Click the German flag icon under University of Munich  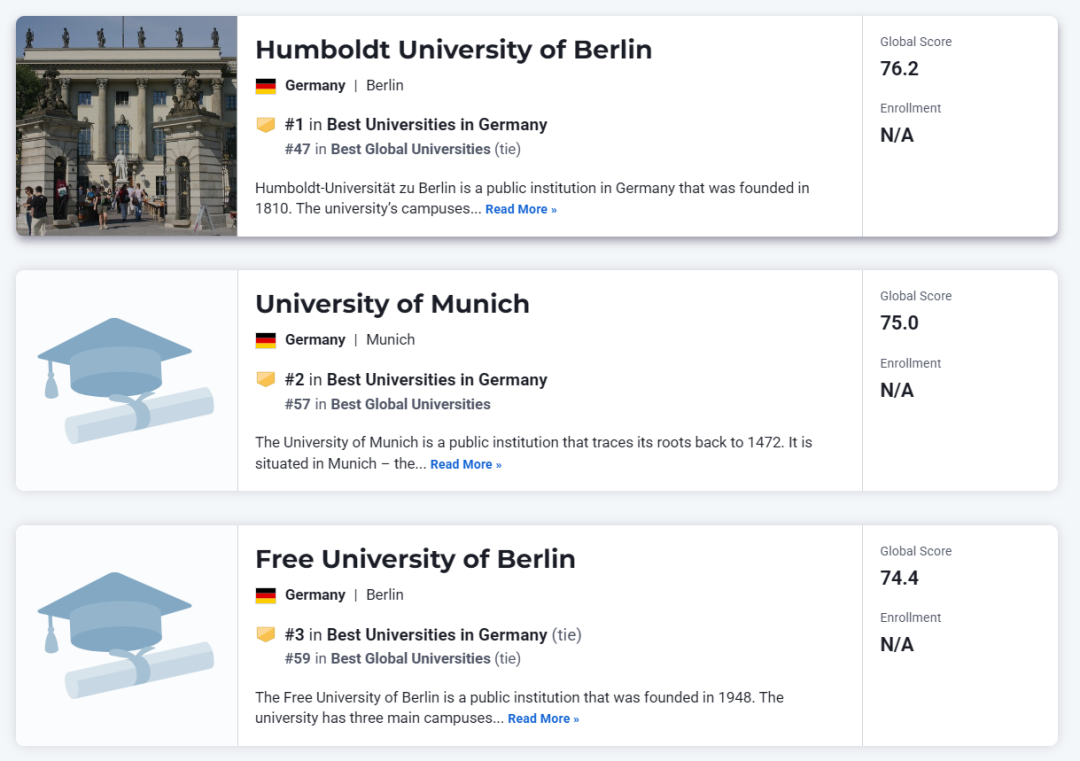pos(265,340)
